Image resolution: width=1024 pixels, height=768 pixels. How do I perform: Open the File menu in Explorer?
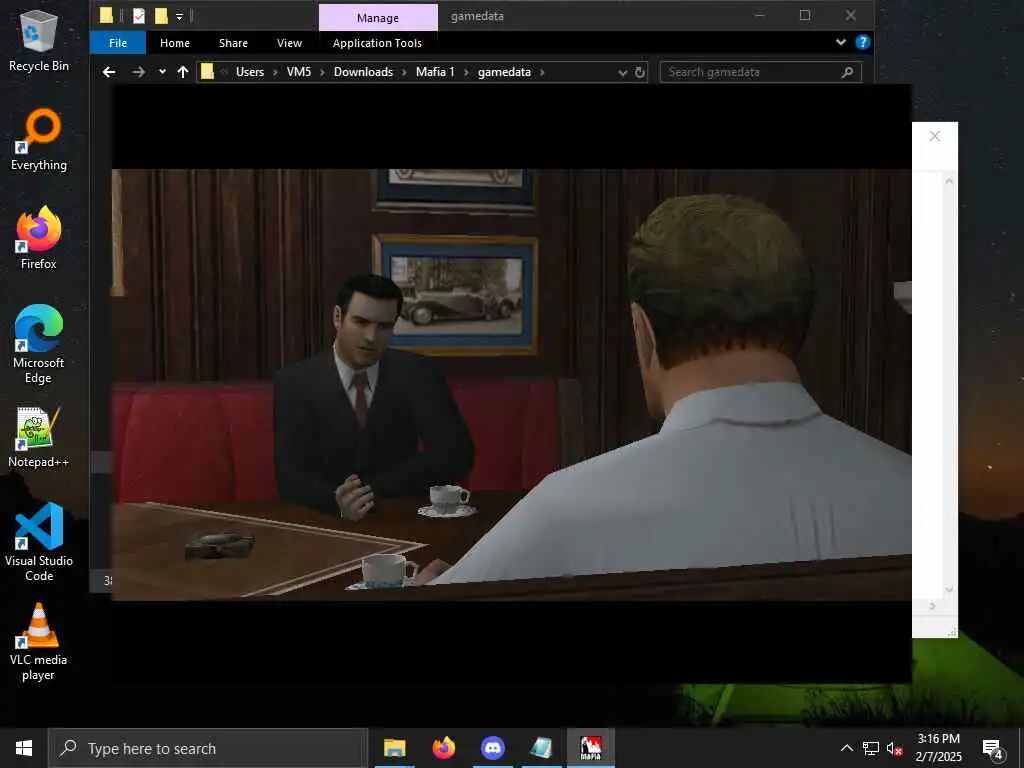pos(118,43)
